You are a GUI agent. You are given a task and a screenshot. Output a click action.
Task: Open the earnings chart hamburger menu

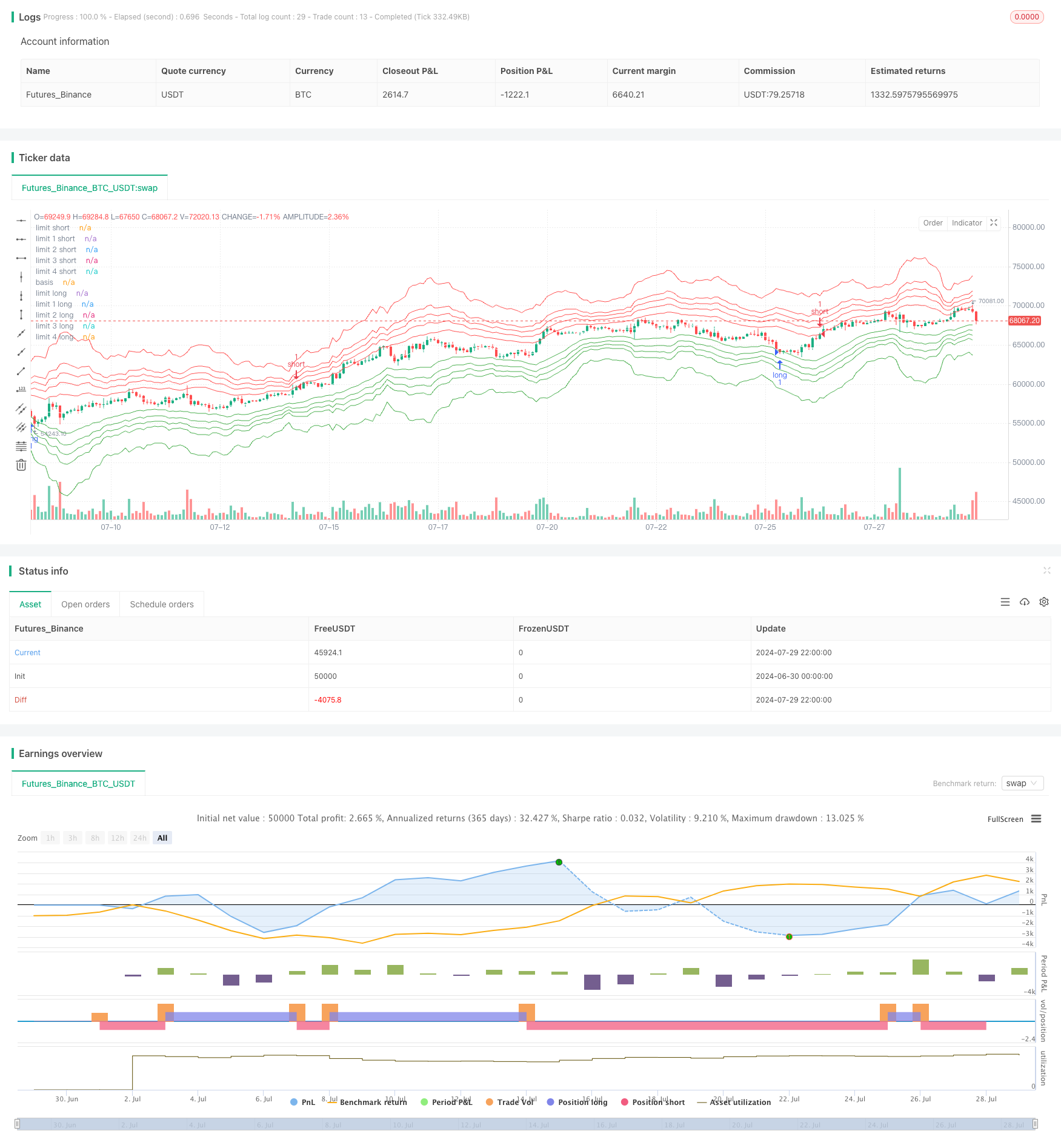[x=1036, y=819]
